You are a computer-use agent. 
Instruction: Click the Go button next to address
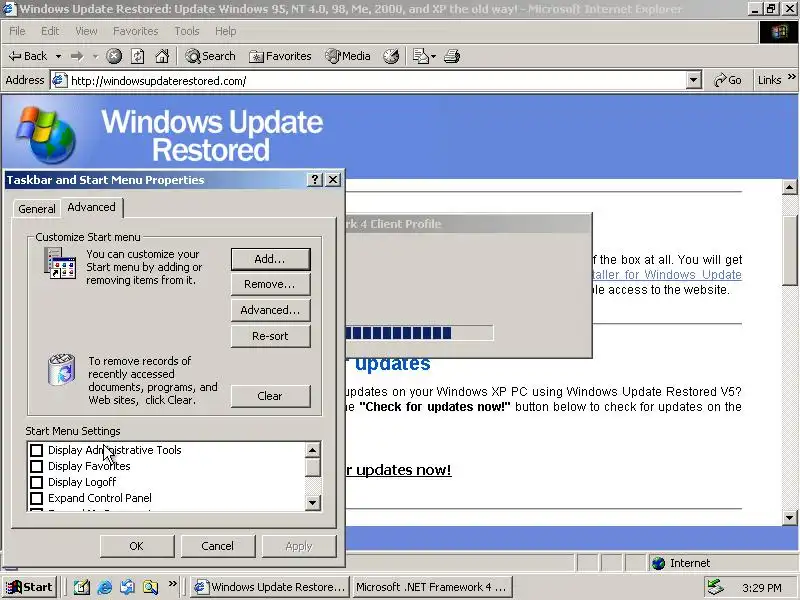tap(728, 80)
